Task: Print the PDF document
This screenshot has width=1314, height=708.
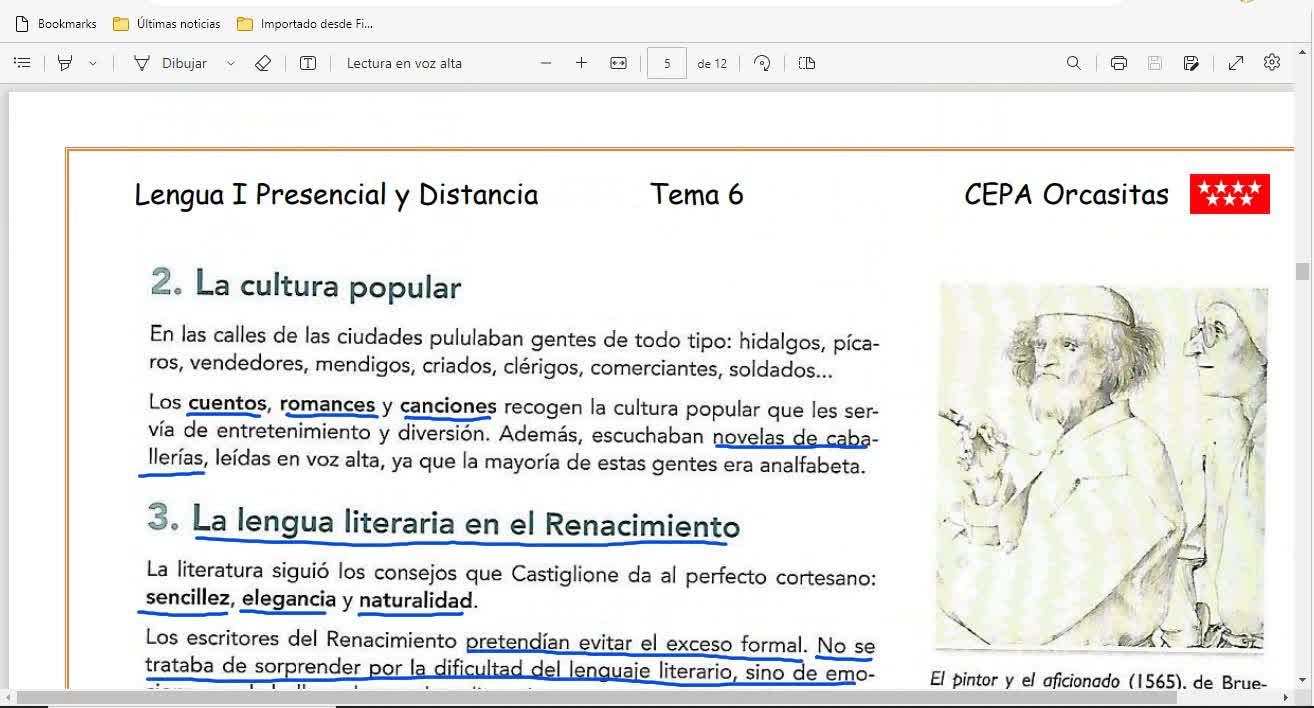Action: pyautogui.click(x=1118, y=63)
